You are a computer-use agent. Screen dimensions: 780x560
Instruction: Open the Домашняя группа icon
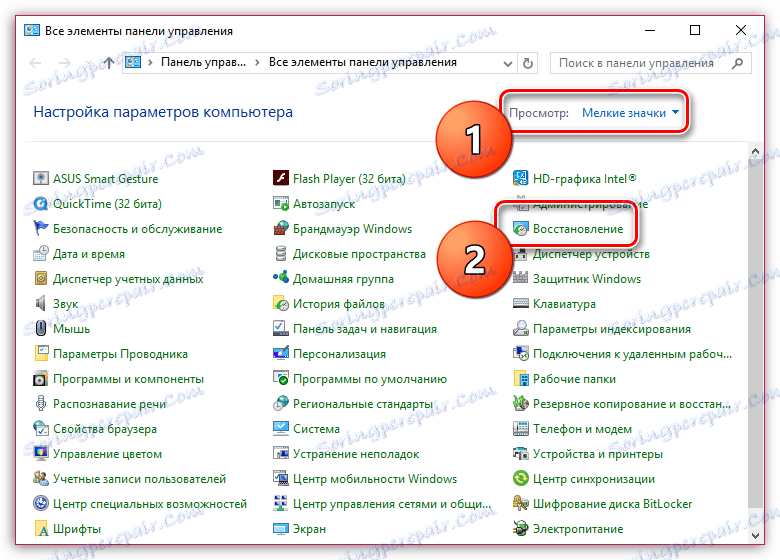click(x=281, y=279)
